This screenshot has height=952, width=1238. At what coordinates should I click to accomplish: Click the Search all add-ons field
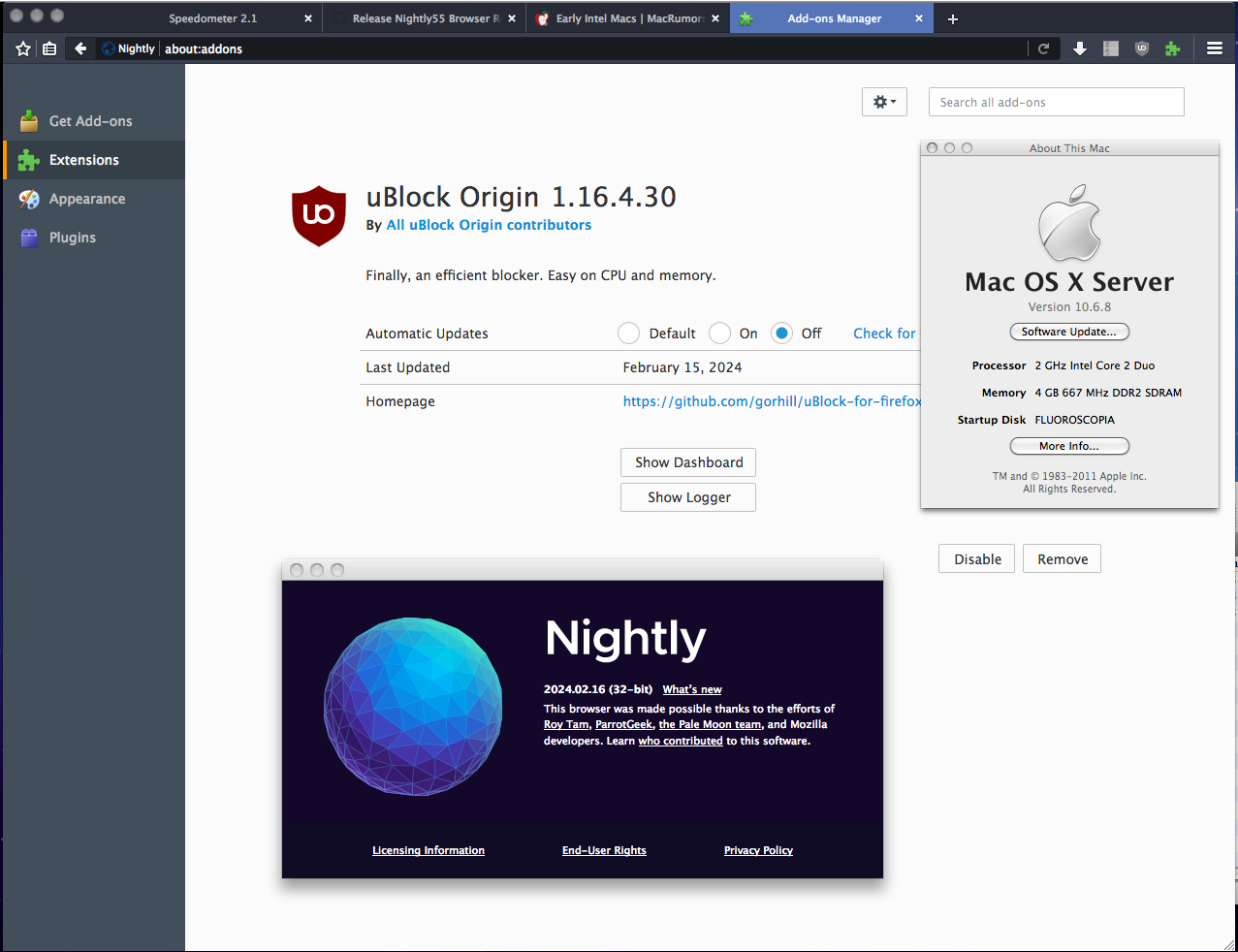coord(1056,102)
